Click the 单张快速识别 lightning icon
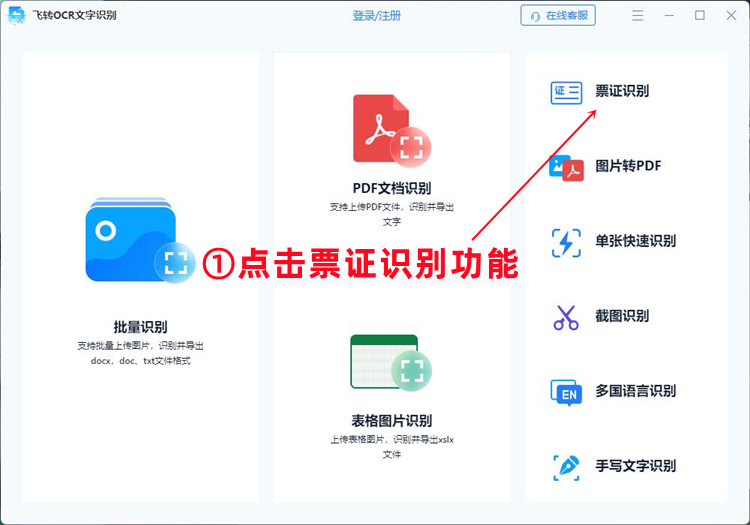 [x=566, y=242]
